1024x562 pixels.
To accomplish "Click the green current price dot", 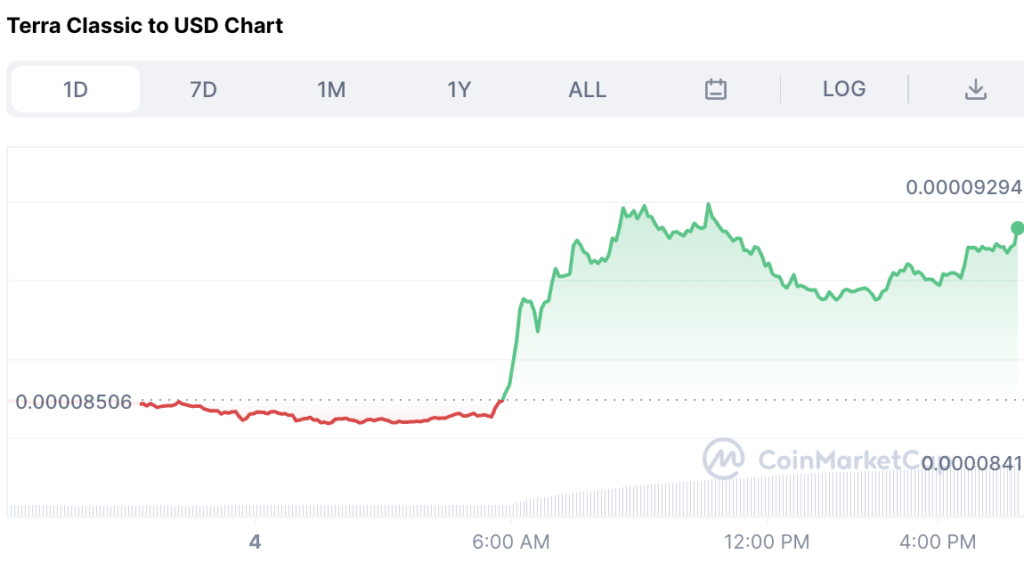I will tap(1017, 228).
